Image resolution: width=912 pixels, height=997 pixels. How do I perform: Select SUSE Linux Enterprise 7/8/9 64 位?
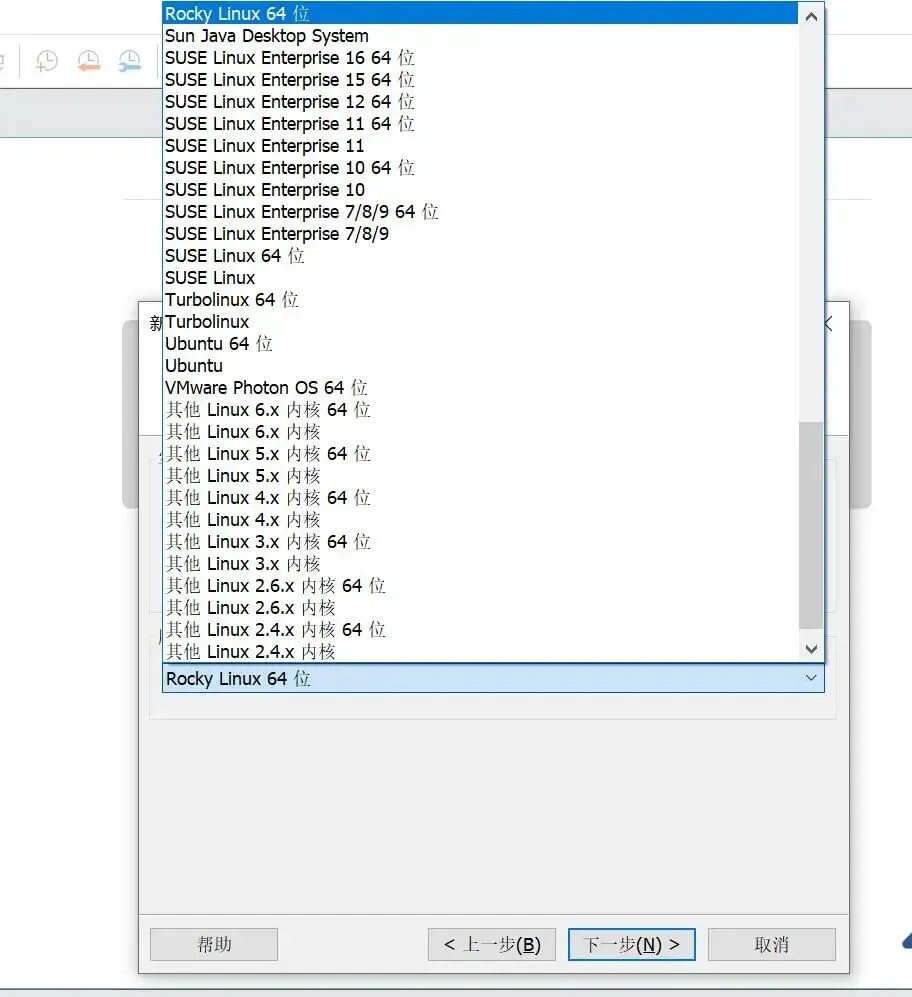(480, 212)
